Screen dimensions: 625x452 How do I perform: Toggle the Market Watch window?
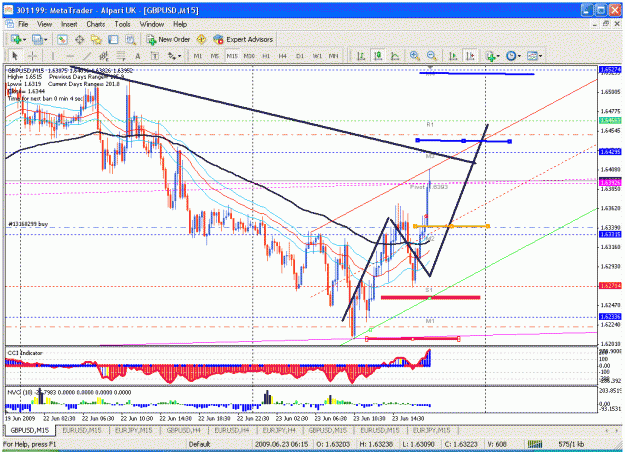click(x=62, y=39)
